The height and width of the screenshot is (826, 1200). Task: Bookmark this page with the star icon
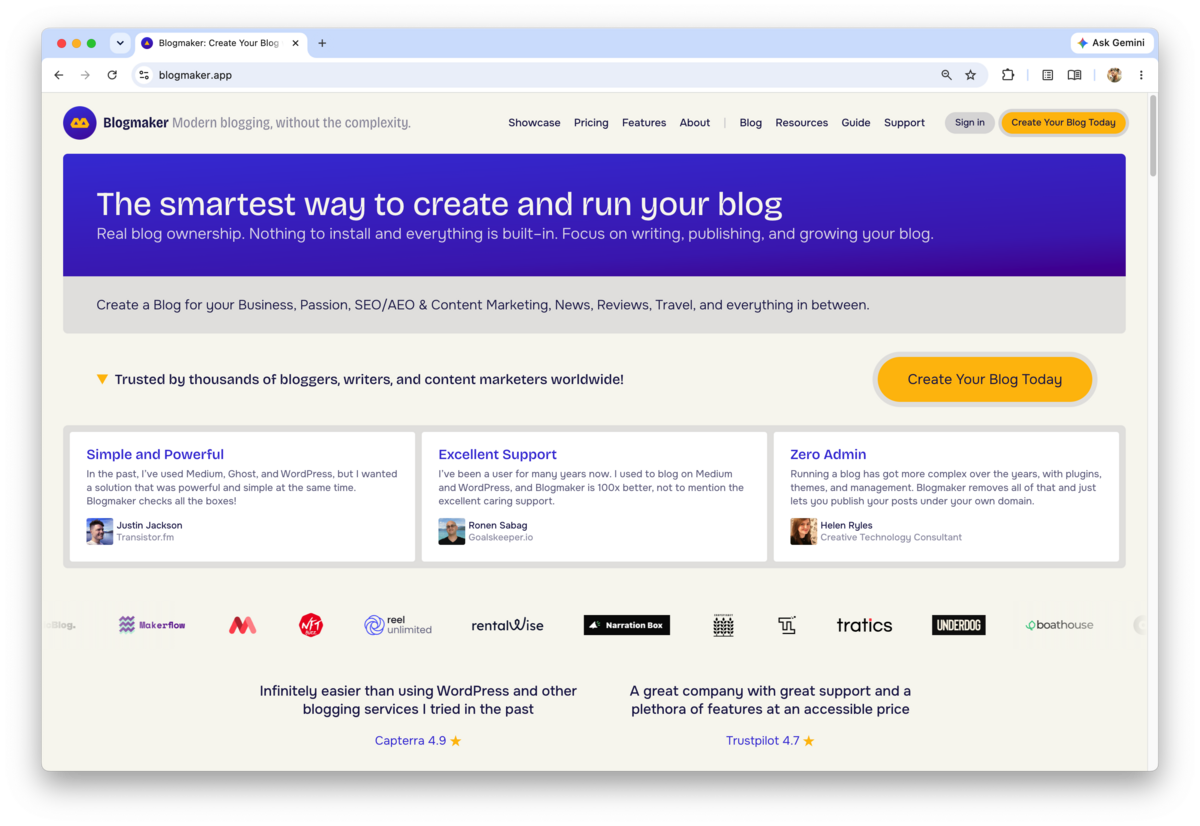(970, 75)
